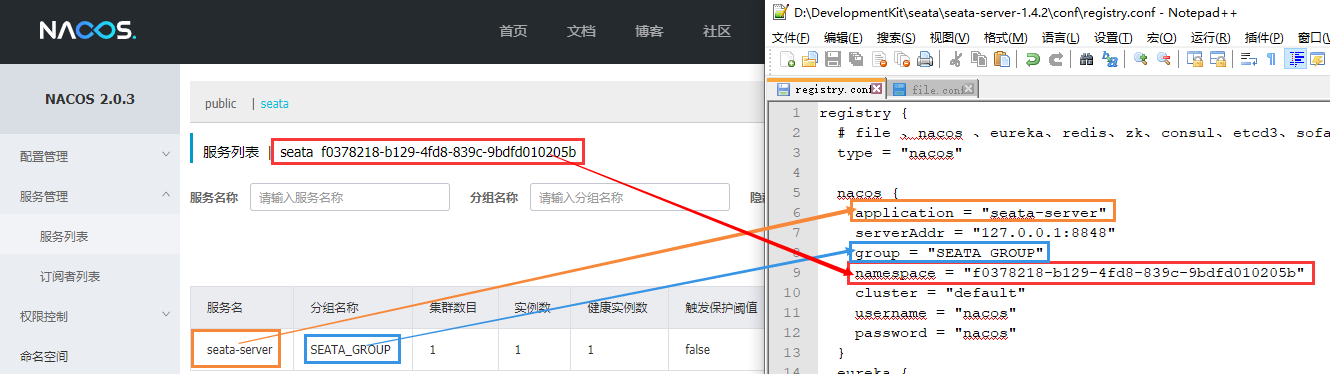The height and width of the screenshot is (374, 1330).
Task: Switch to the registry.conf tab
Action: tap(826, 88)
